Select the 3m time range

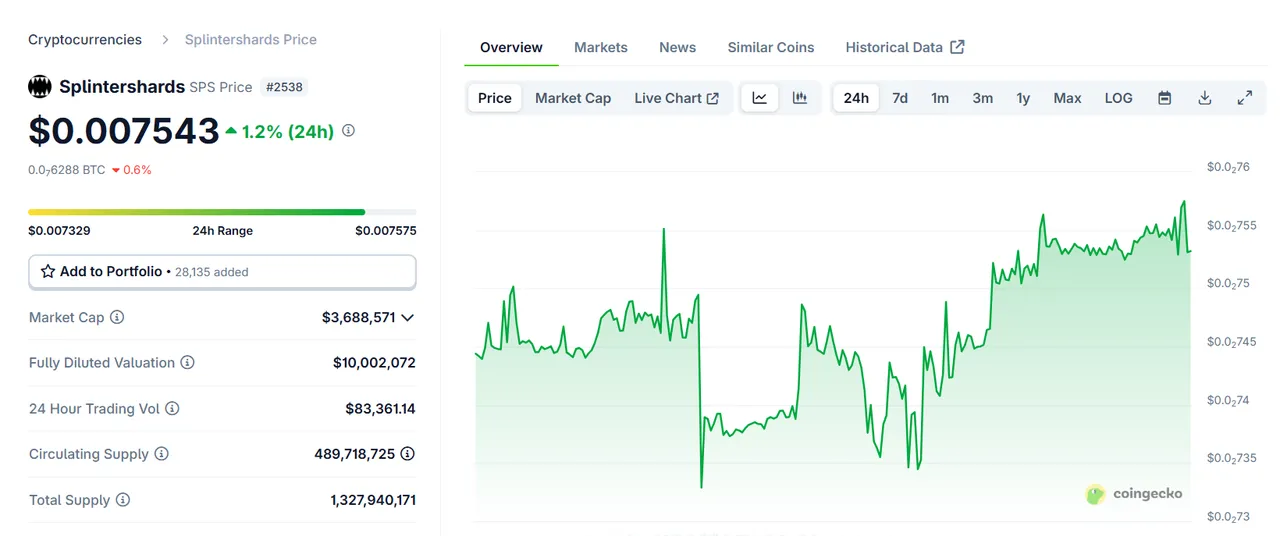click(983, 98)
